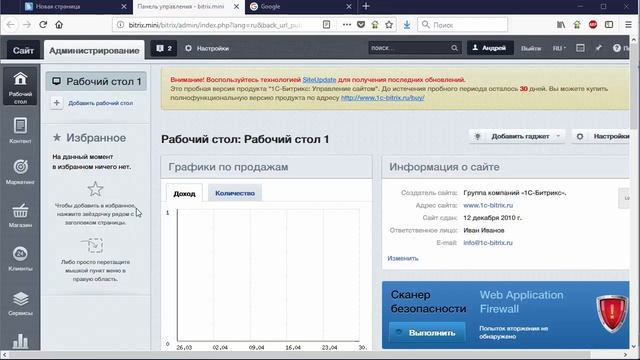Open the Маркетинг sidebar section
The width and height of the screenshot is (640, 360).
click(x=20, y=172)
